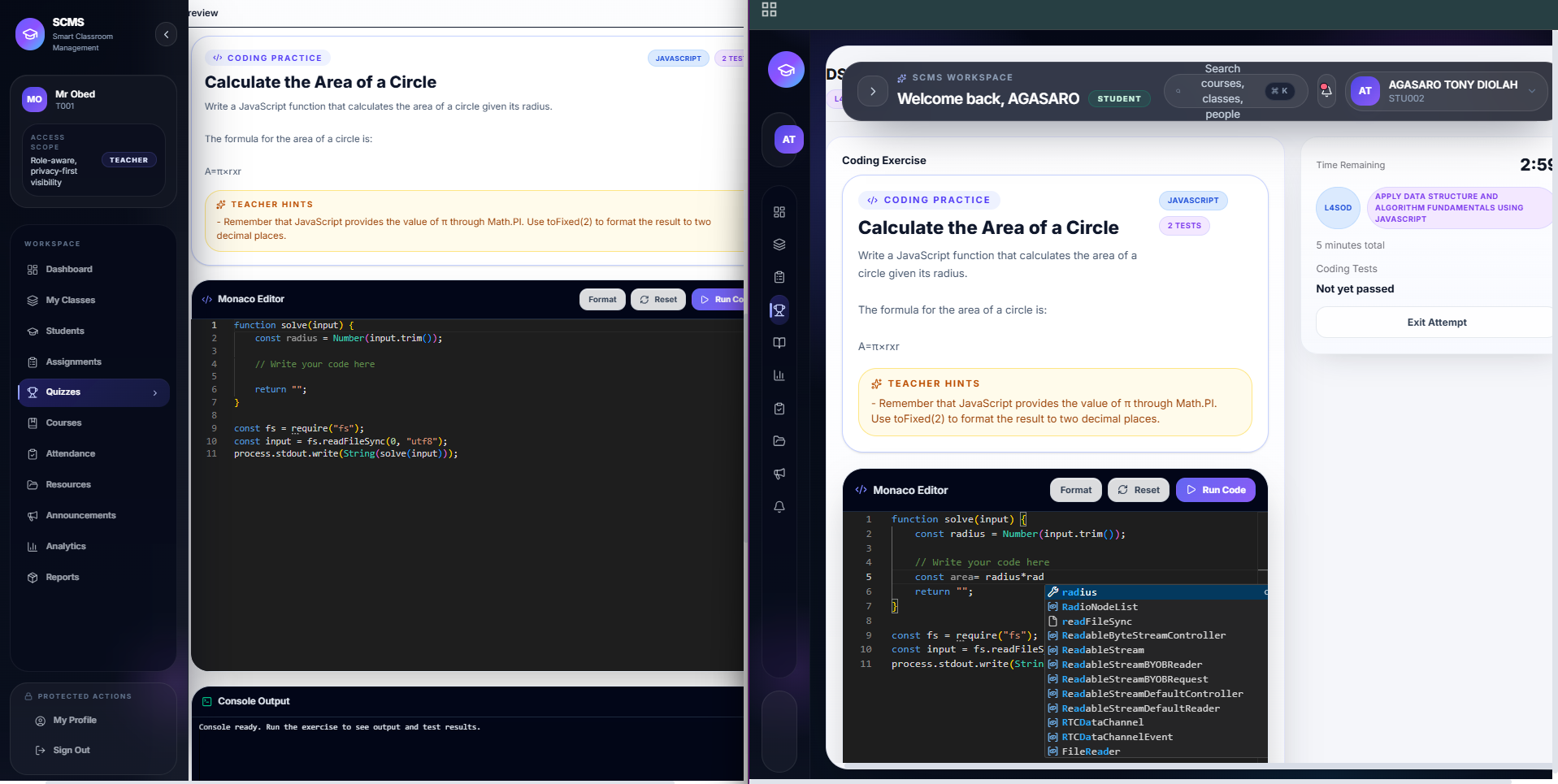The width and height of the screenshot is (1558, 784).
Task: Select 'RadioNodeList' autocomplete suggestion
Action: (1156, 607)
